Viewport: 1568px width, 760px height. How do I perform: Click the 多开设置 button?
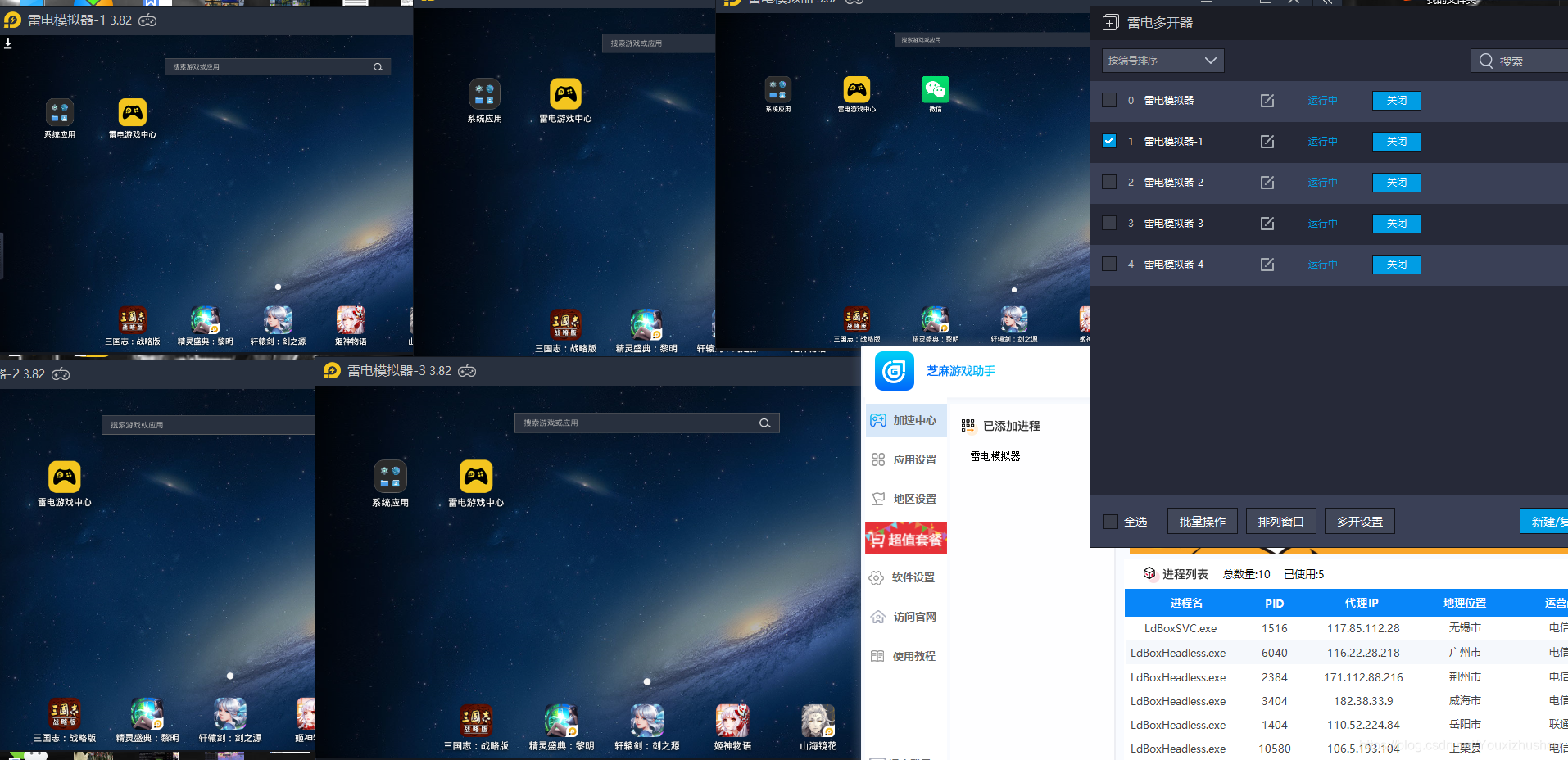pos(1359,522)
